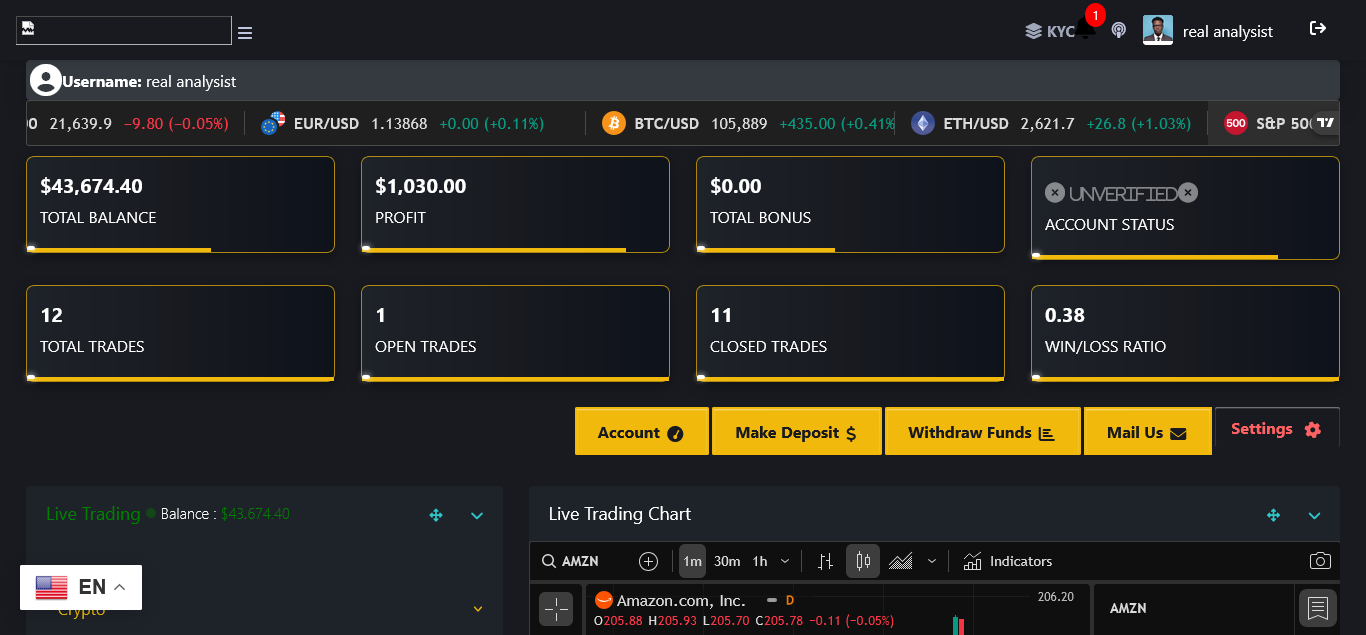Click the site logo in header

[124, 29]
